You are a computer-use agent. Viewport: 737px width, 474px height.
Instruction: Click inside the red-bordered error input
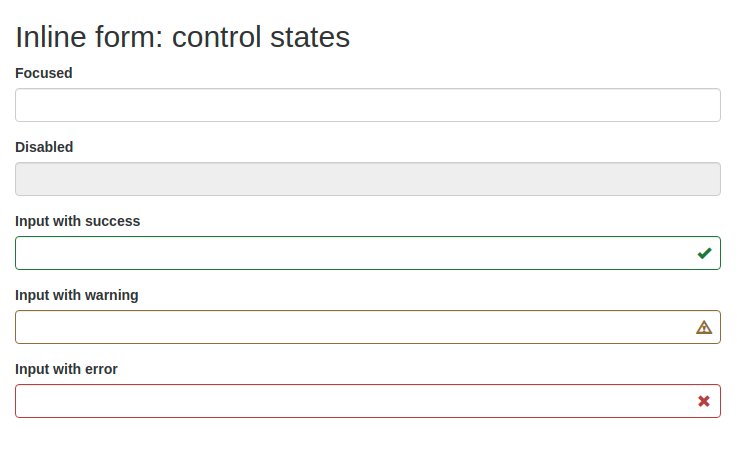click(x=350, y=401)
